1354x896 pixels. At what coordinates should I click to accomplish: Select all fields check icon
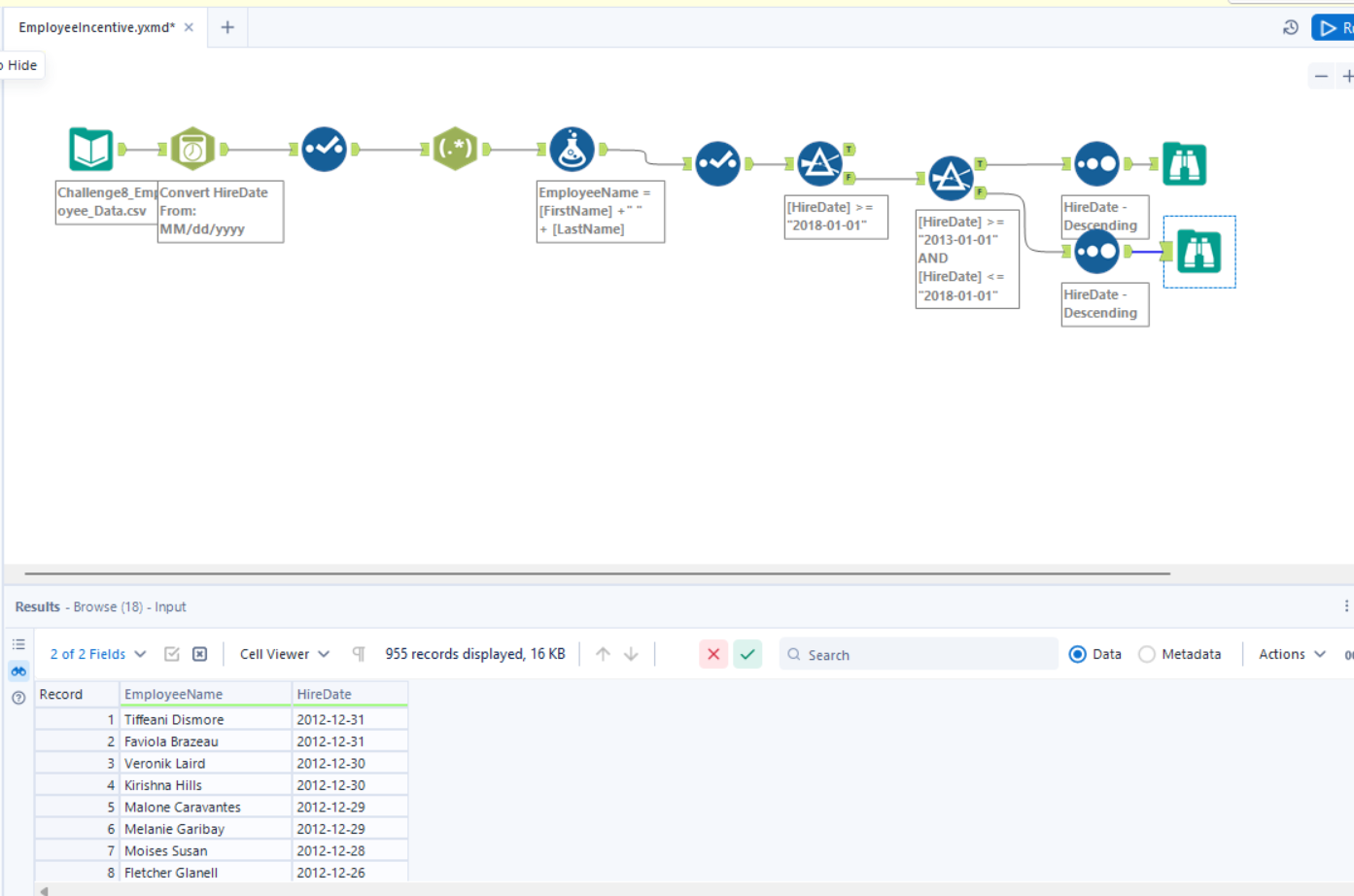tap(172, 654)
